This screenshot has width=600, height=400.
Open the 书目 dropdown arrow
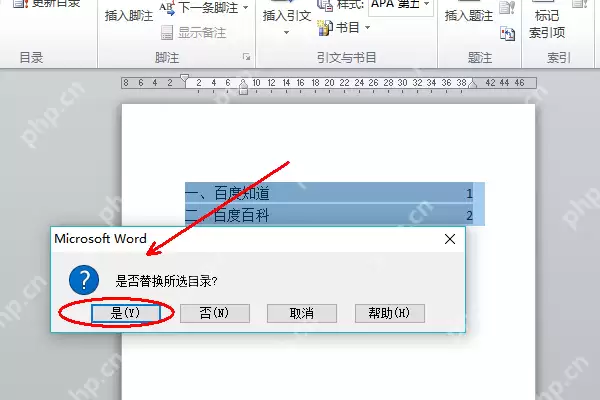point(367,28)
